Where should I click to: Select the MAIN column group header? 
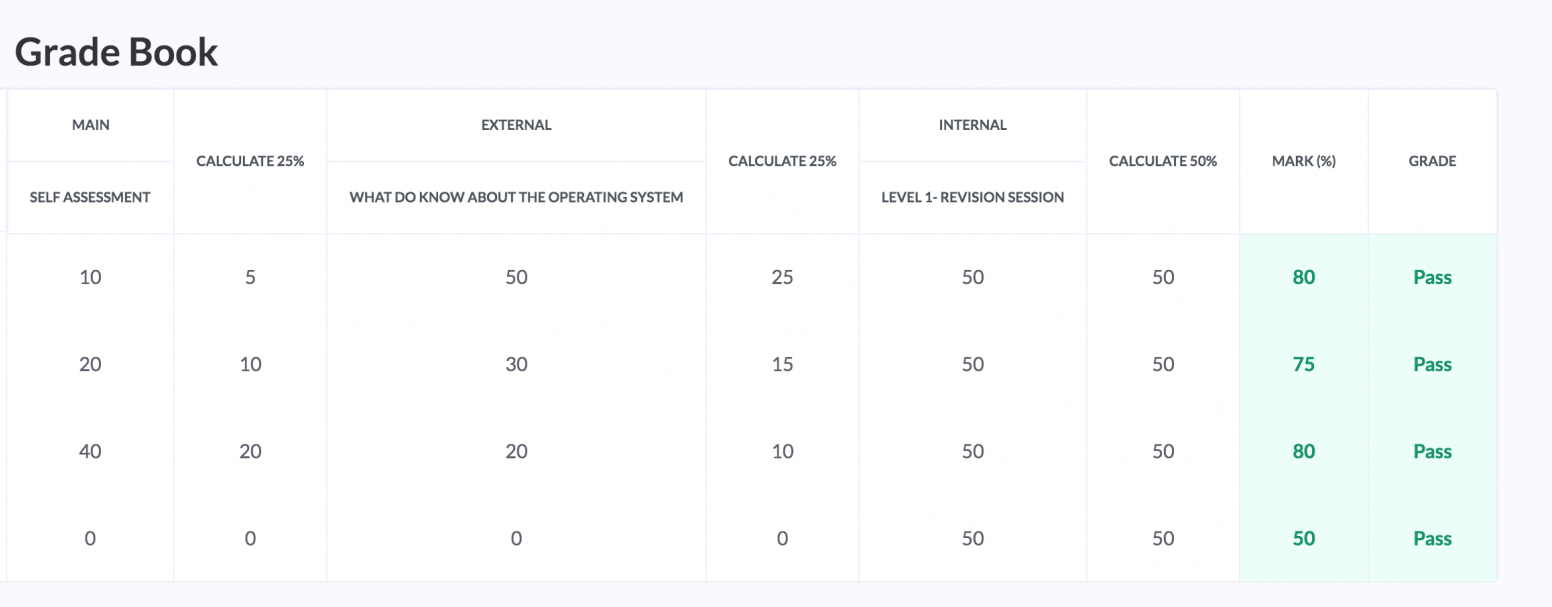coord(90,125)
